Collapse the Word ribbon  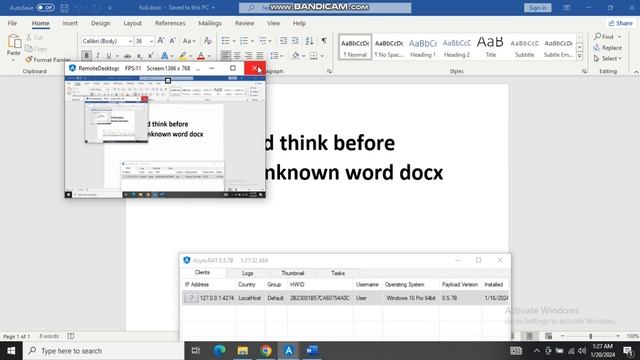636,71
